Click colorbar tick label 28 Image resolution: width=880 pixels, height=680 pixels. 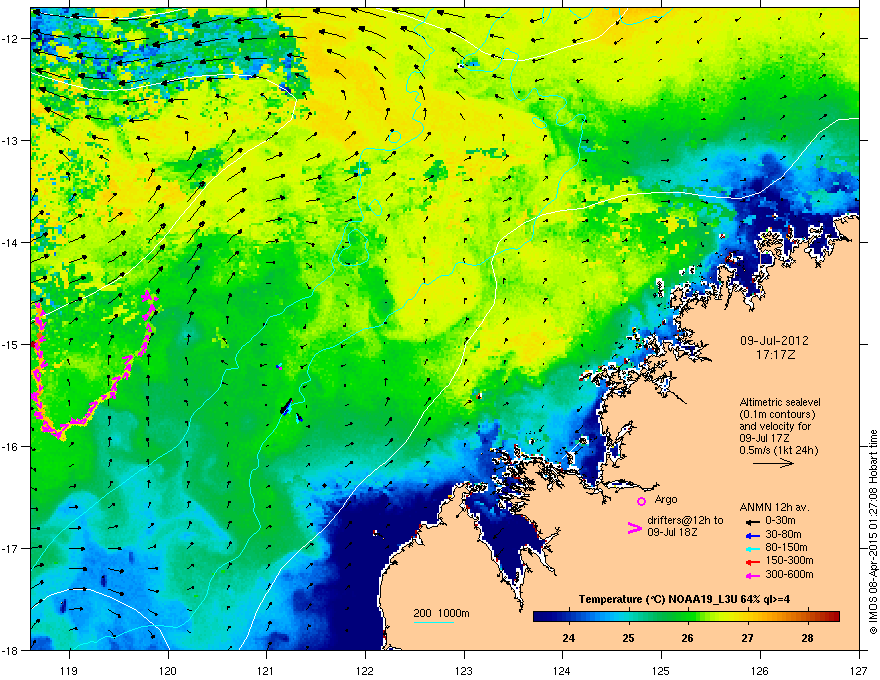click(x=807, y=638)
